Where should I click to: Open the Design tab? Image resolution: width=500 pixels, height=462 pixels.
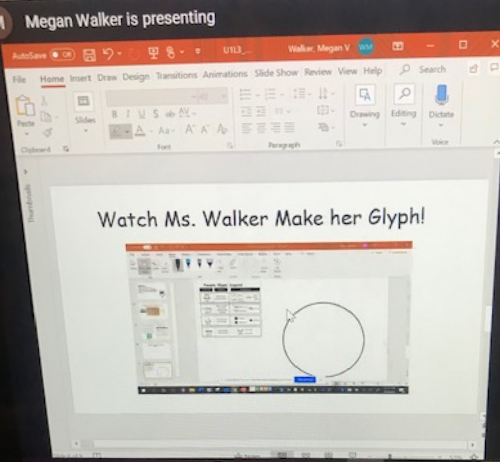136,77
